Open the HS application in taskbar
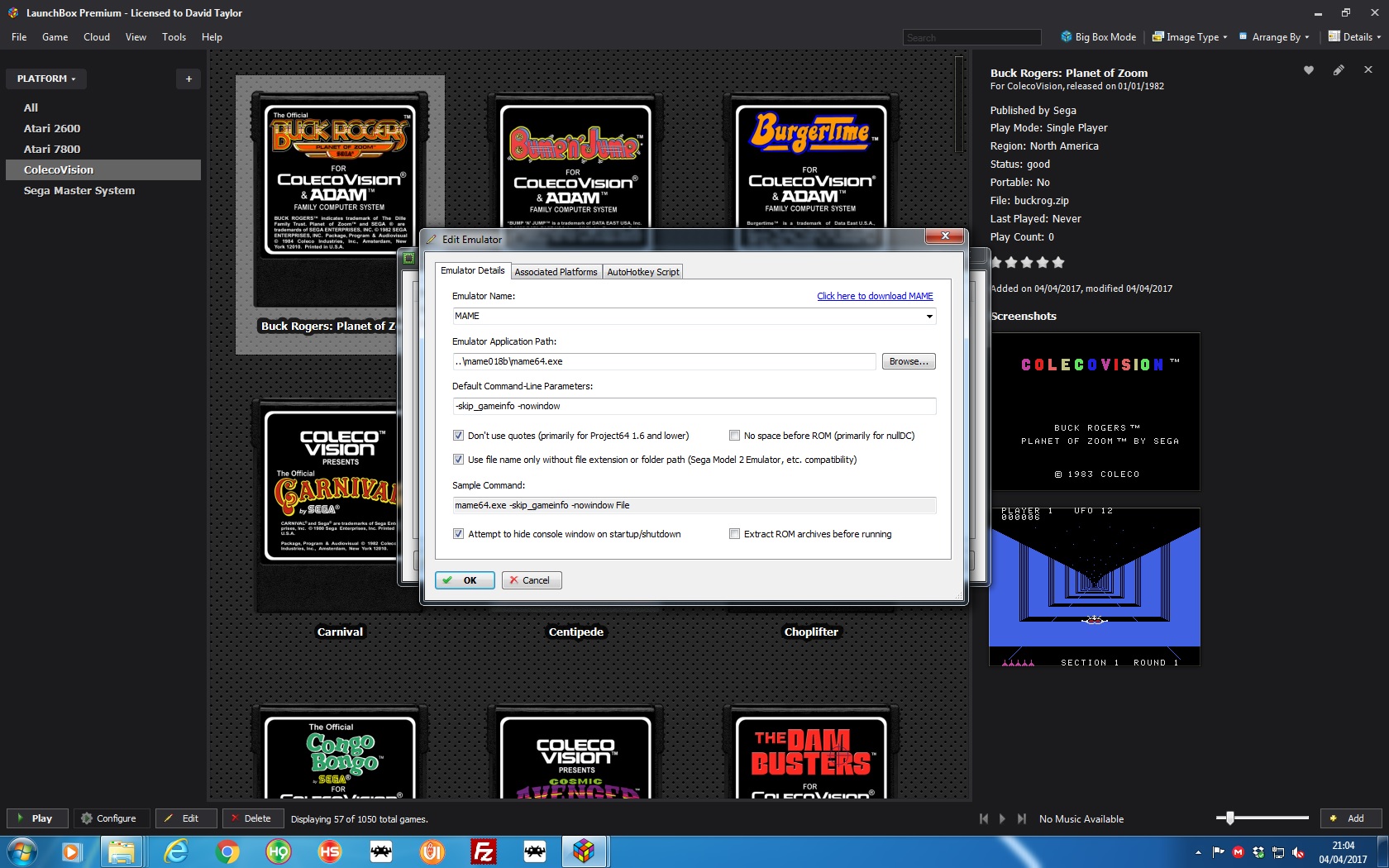The image size is (1389, 868). pyautogui.click(x=330, y=851)
